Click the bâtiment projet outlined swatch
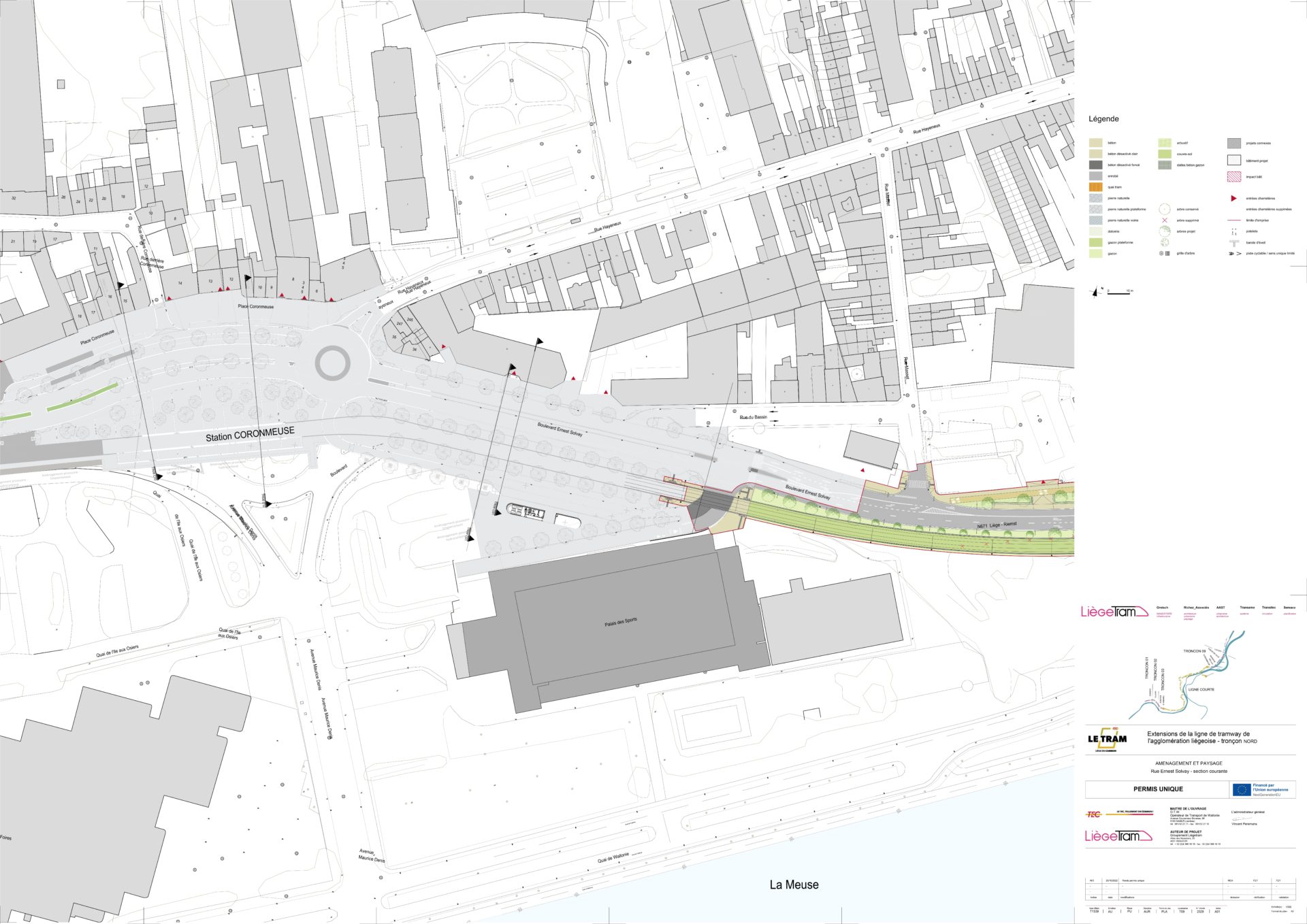This screenshot has height=924, width=1307. (x=1234, y=161)
